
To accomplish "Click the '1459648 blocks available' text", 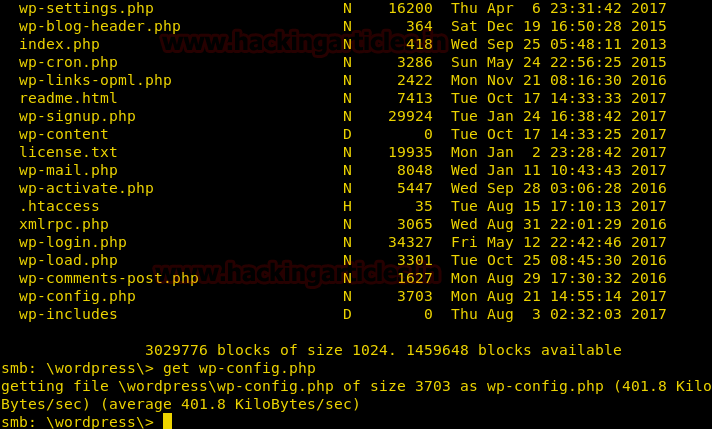I will [514, 350].
